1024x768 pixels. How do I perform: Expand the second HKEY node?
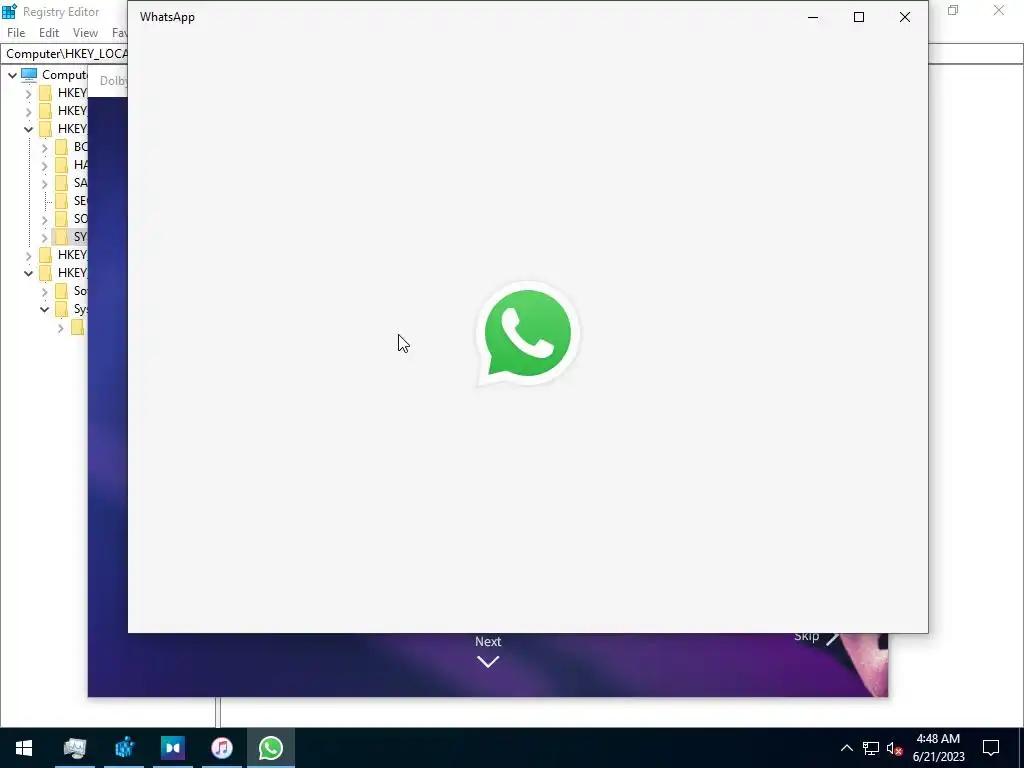coord(28,111)
